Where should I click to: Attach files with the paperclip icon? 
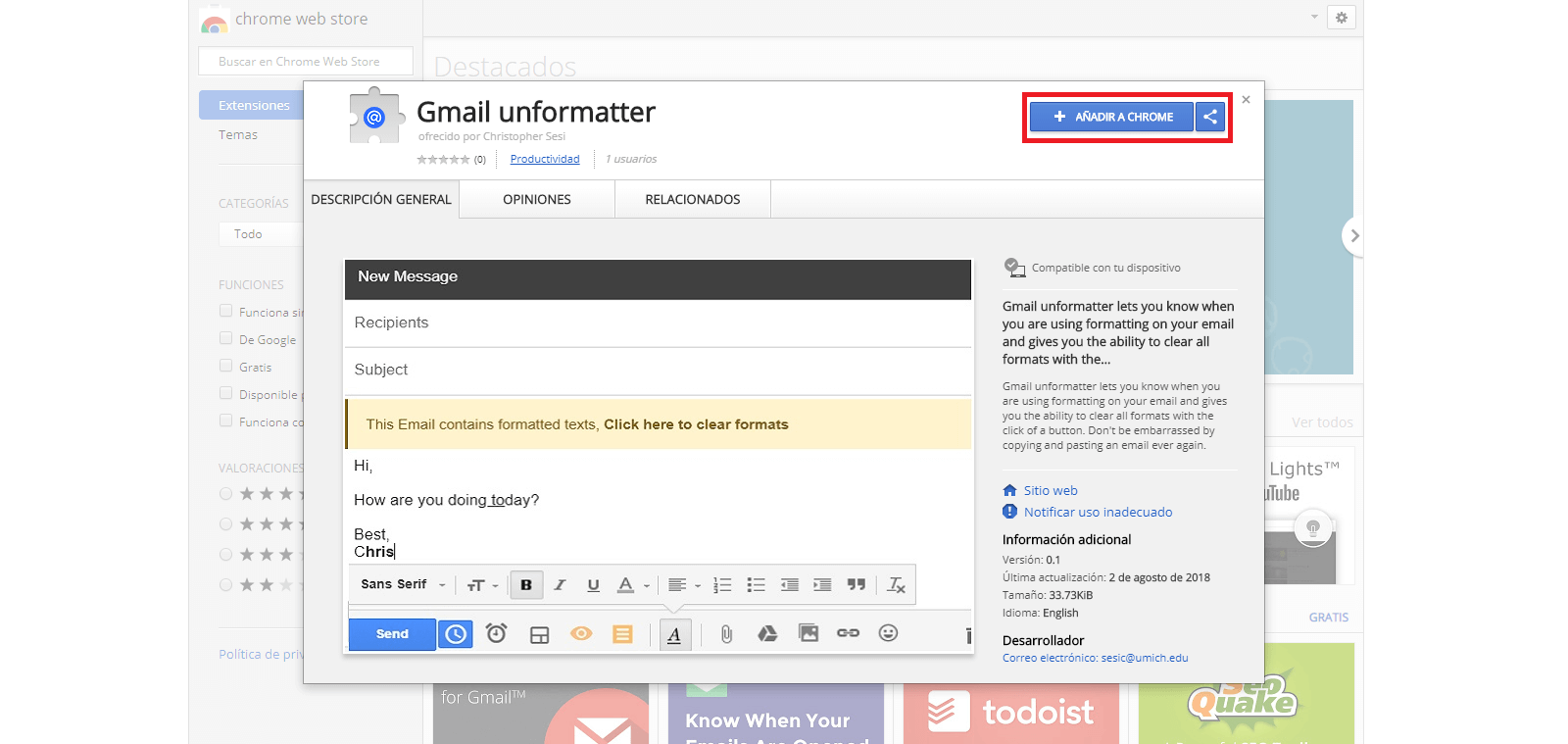[x=726, y=634]
